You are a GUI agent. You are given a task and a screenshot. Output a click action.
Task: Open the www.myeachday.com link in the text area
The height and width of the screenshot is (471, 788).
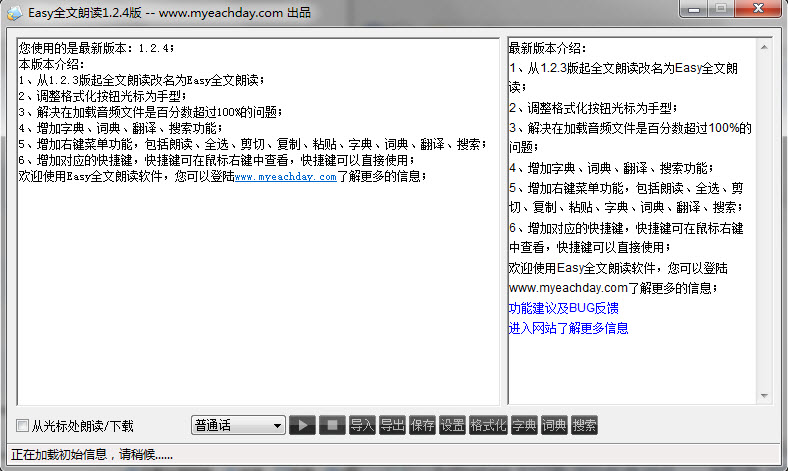tap(285, 176)
